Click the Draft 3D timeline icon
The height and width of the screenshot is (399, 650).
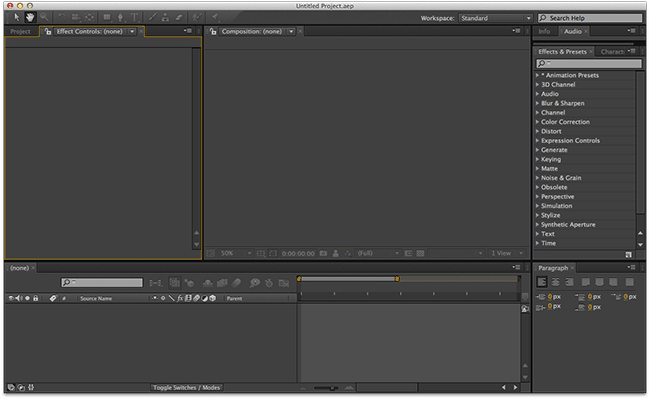[189, 283]
